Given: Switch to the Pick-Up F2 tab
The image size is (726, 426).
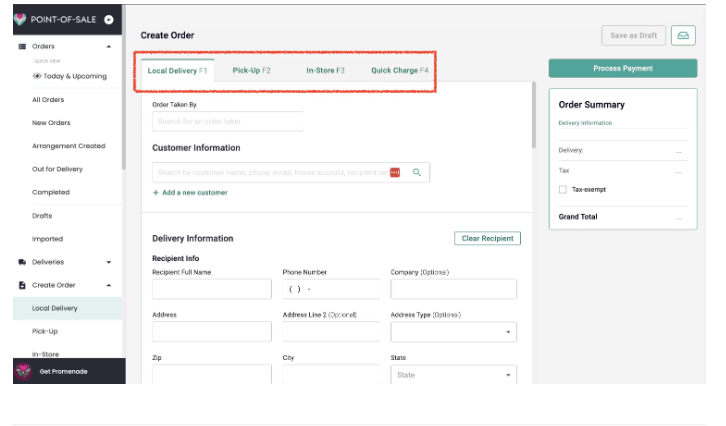Looking at the screenshot, I should [x=251, y=70].
